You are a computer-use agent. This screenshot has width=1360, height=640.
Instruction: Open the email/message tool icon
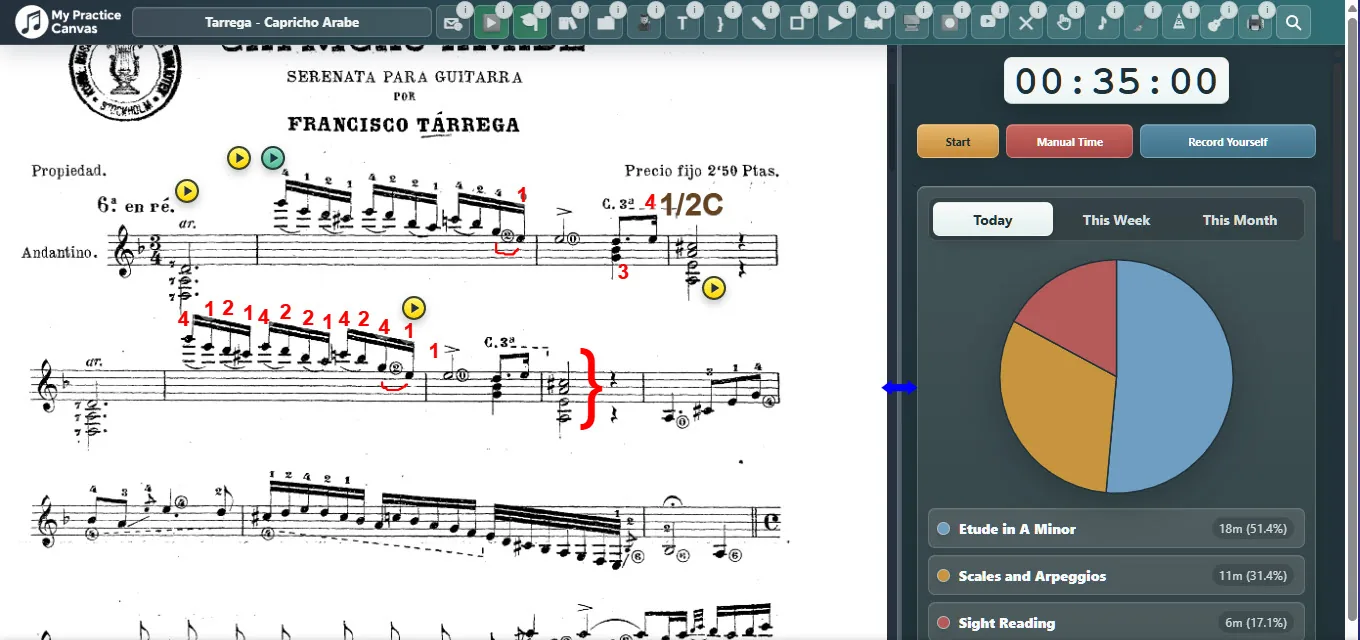(x=452, y=23)
